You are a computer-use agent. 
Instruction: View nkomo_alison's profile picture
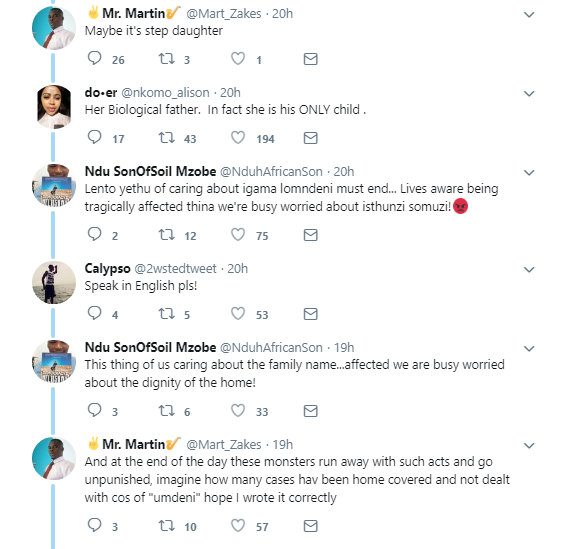54,107
